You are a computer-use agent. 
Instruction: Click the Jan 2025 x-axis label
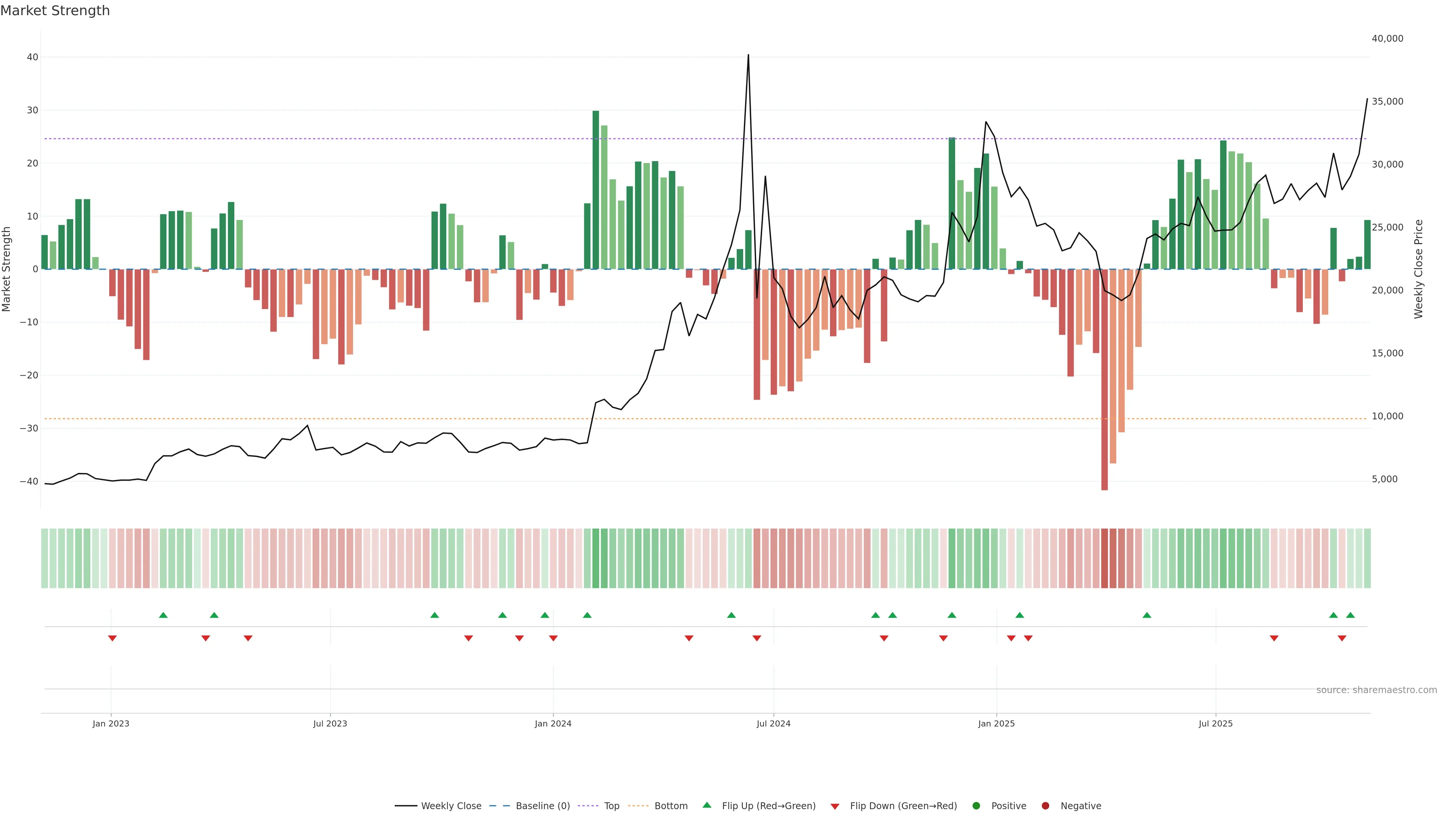pyautogui.click(x=996, y=723)
